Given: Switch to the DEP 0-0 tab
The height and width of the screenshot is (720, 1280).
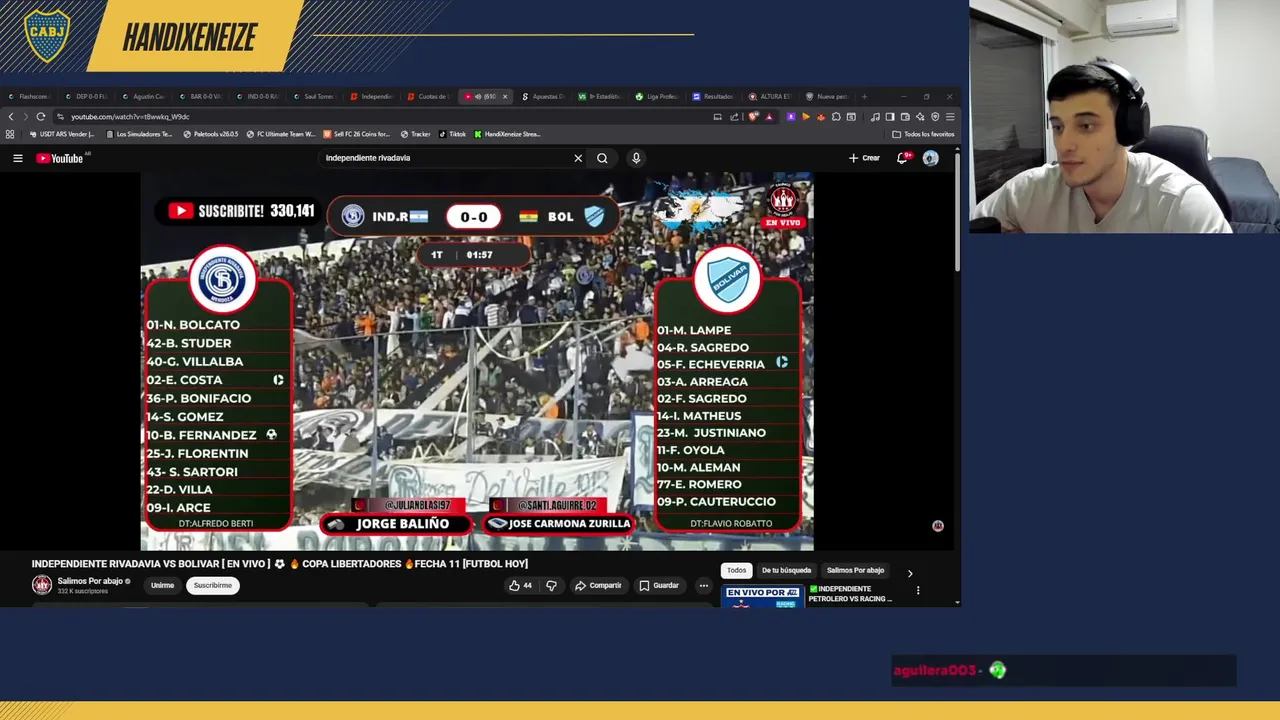Looking at the screenshot, I should coord(88,97).
